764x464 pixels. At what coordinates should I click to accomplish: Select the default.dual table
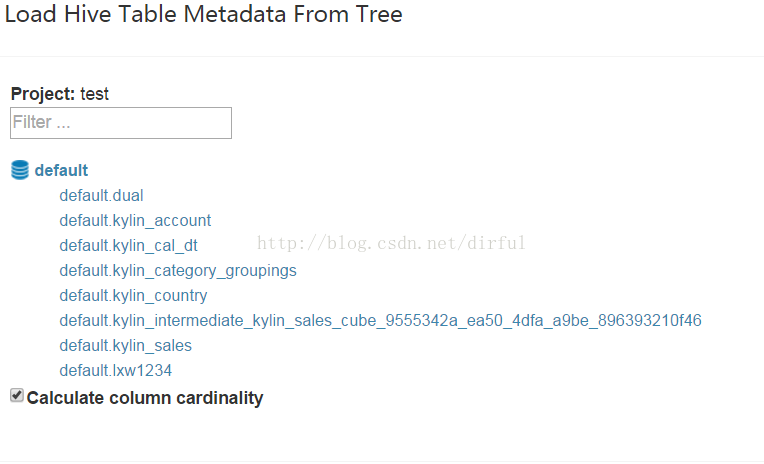[101, 195]
